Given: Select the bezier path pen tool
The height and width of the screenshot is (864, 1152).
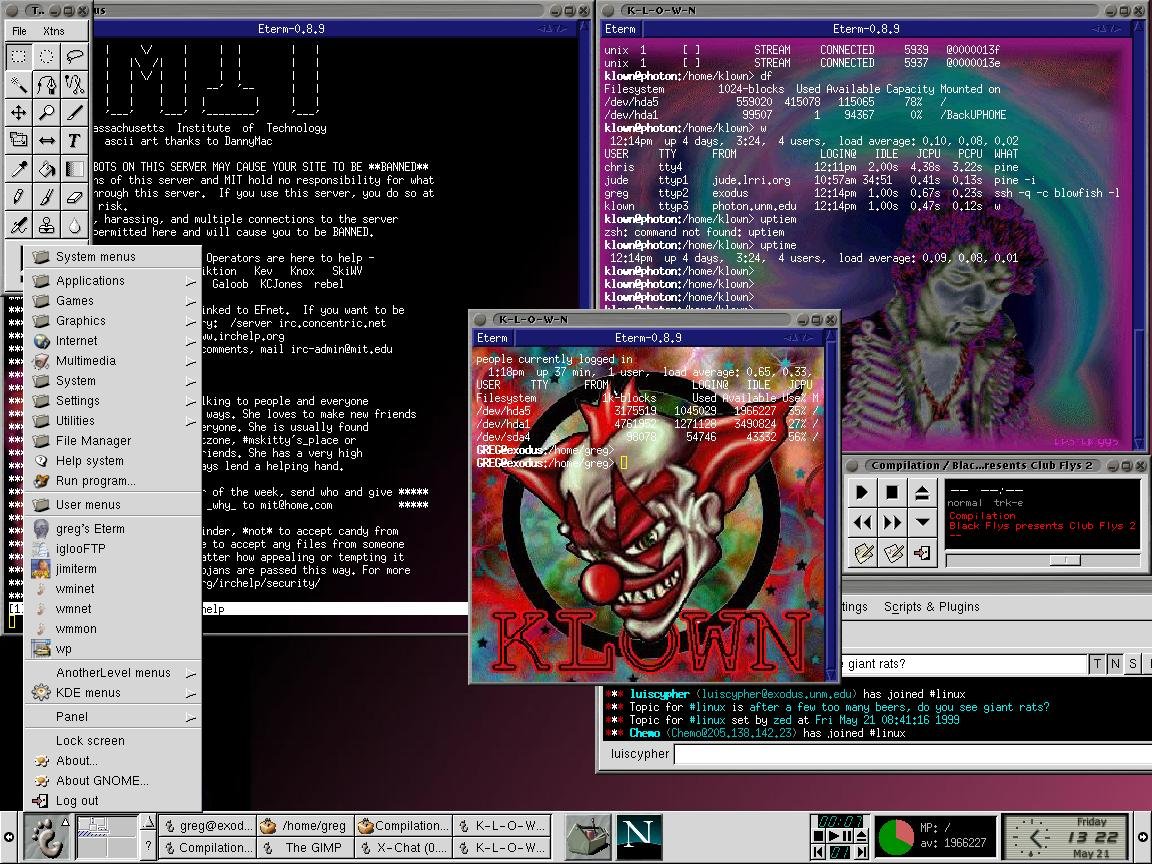Looking at the screenshot, I should (x=46, y=84).
